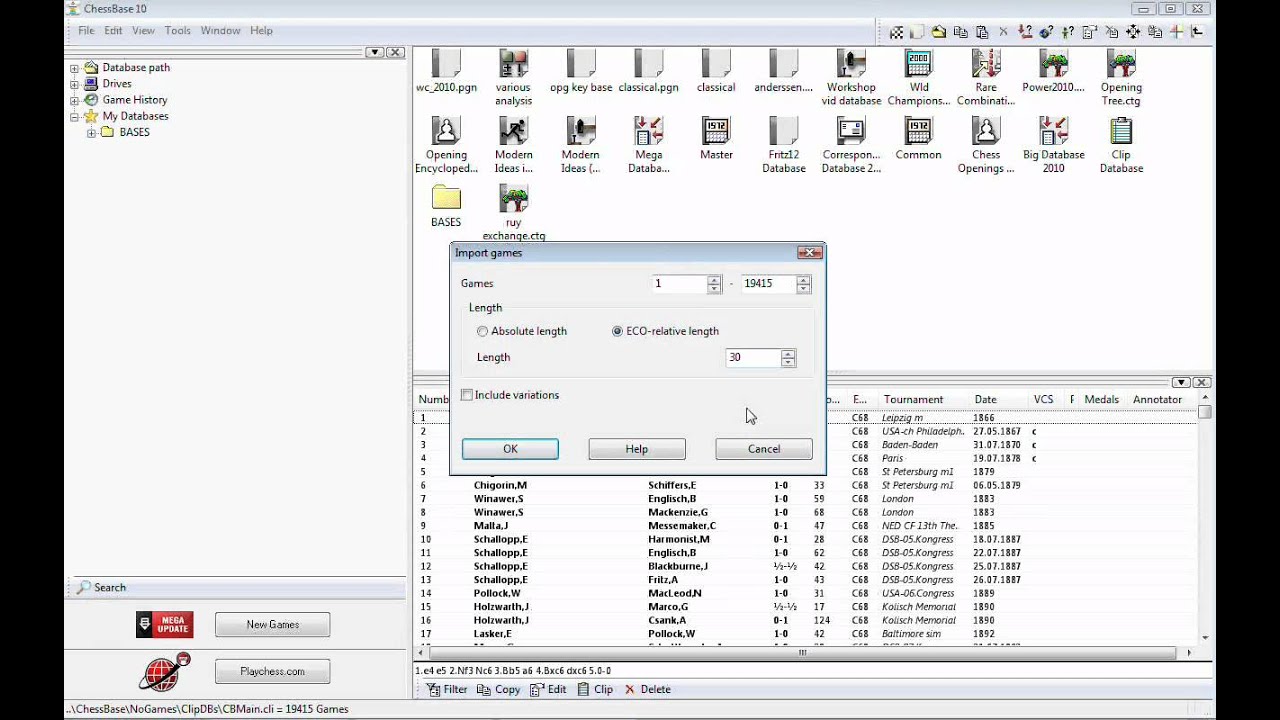Click the Search bar in left pane
The width and height of the screenshot is (1280, 720).
(235, 588)
